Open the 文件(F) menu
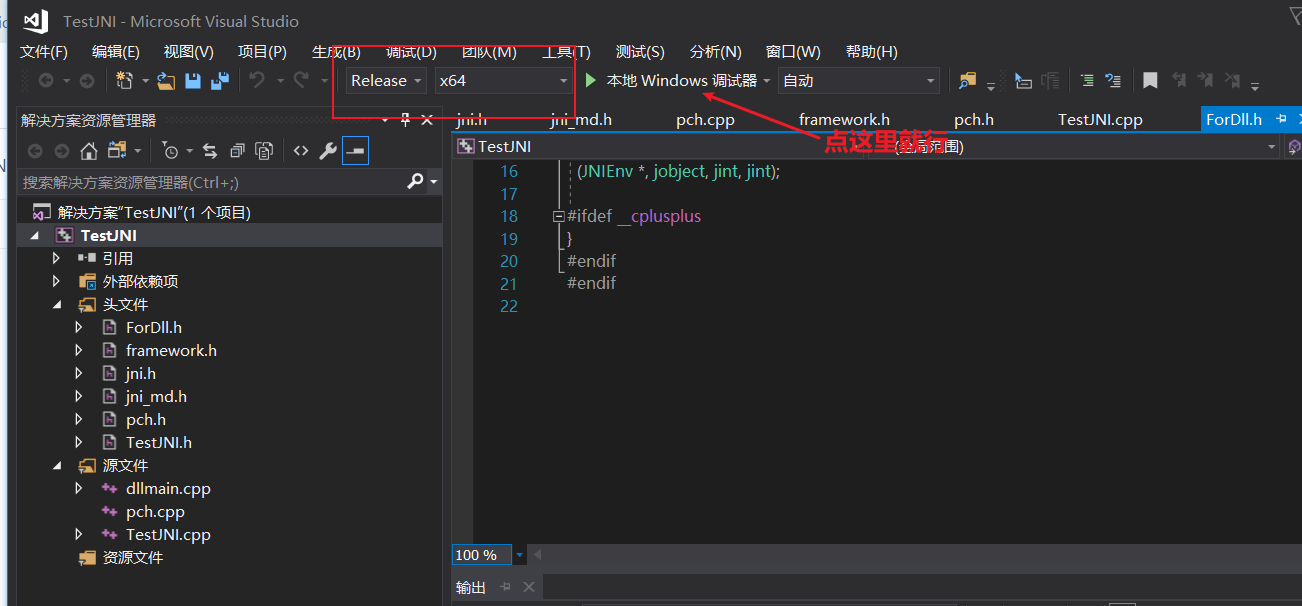The height and width of the screenshot is (606, 1302). 44,52
